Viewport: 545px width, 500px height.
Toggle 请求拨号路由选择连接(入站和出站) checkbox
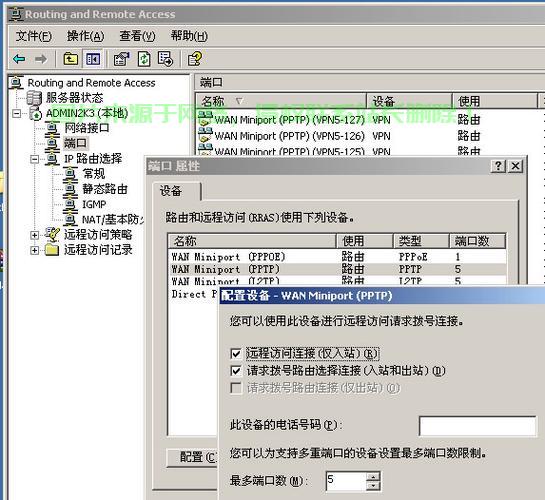tap(236, 371)
